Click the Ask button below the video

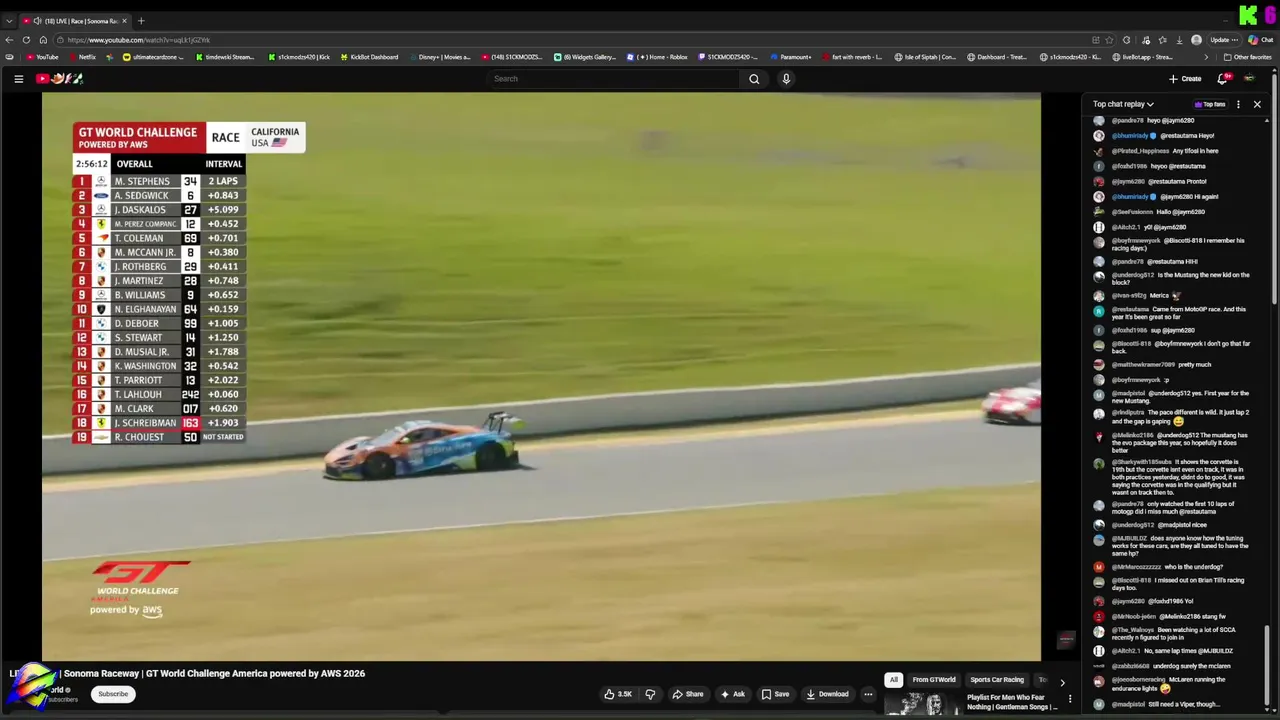pos(733,694)
